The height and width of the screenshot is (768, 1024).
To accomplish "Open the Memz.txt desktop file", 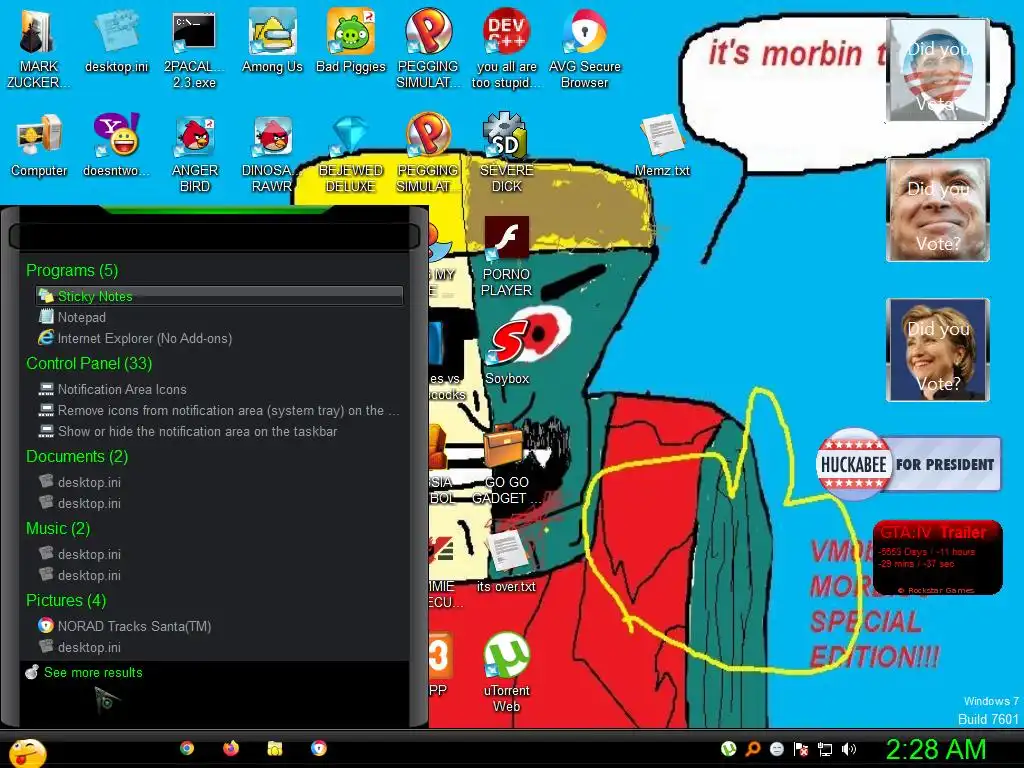I will (662, 145).
